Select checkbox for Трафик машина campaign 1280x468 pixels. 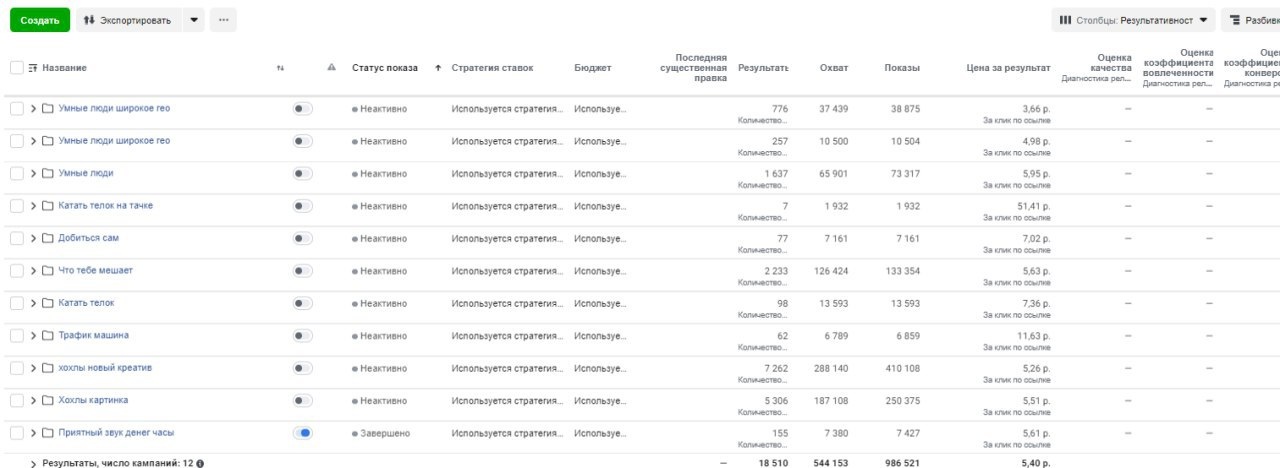click(16, 336)
